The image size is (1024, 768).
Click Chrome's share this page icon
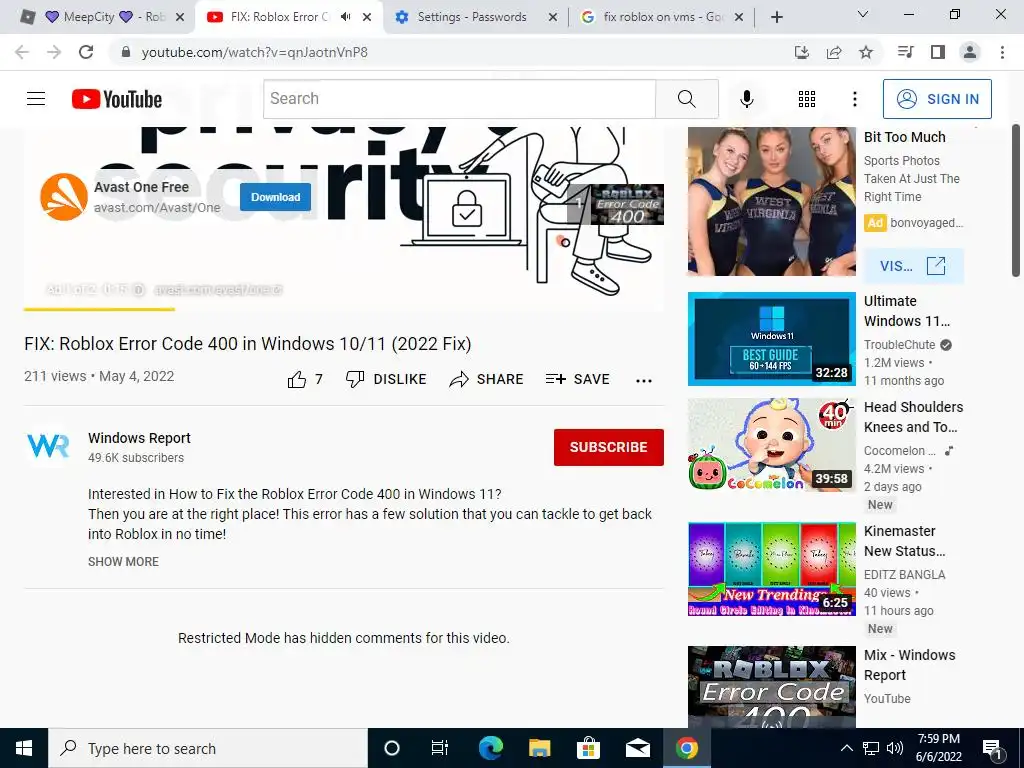[834, 52]
